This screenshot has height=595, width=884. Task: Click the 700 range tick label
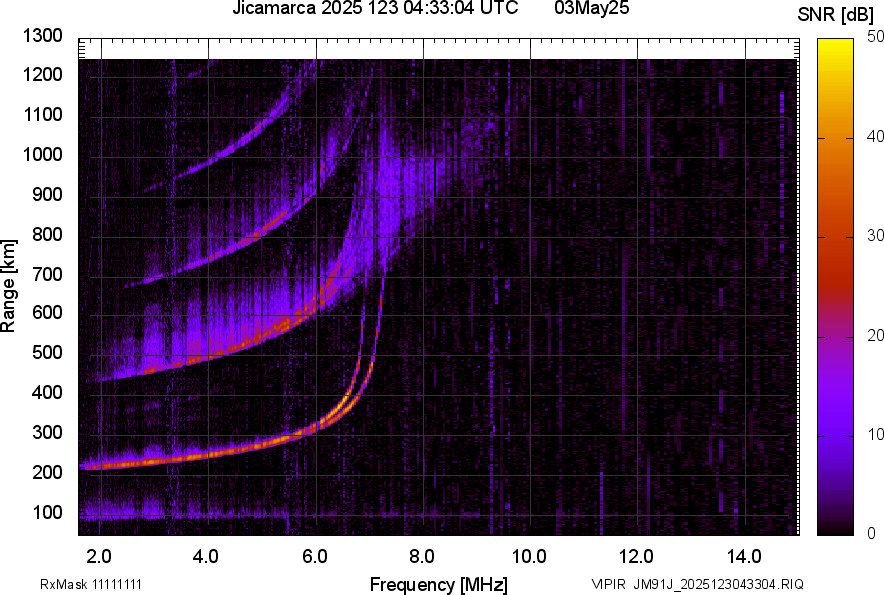[47, 274]
